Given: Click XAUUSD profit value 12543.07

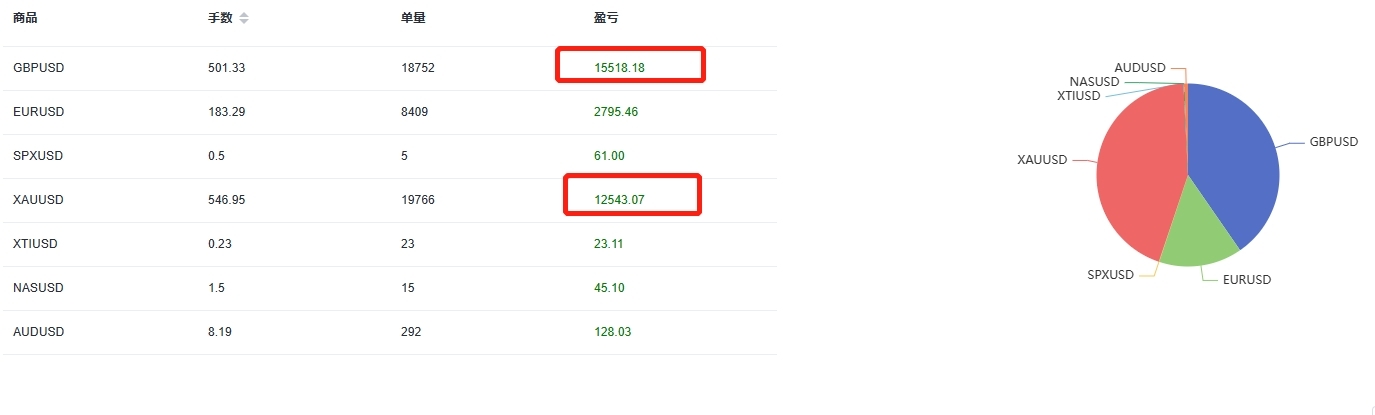Looking at the screenshot, I should click(620, 200).
